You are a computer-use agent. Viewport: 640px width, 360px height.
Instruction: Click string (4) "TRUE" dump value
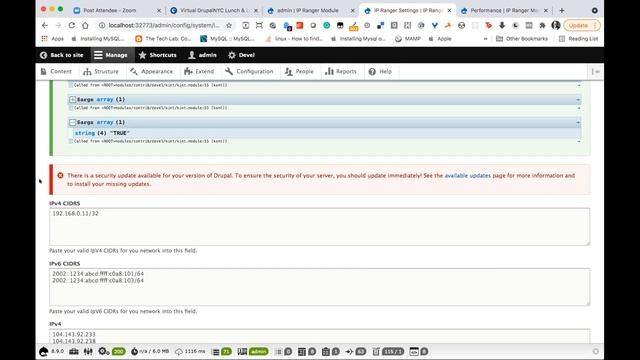coord(102,133)
